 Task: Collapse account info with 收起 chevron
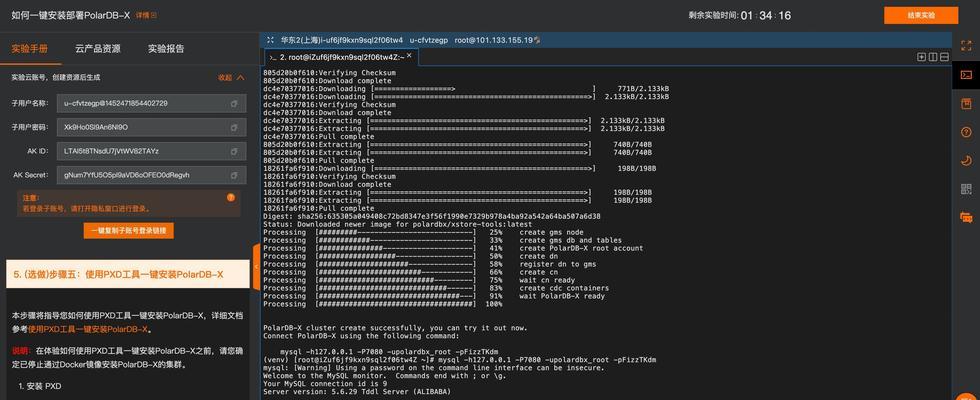pos(231,78)
